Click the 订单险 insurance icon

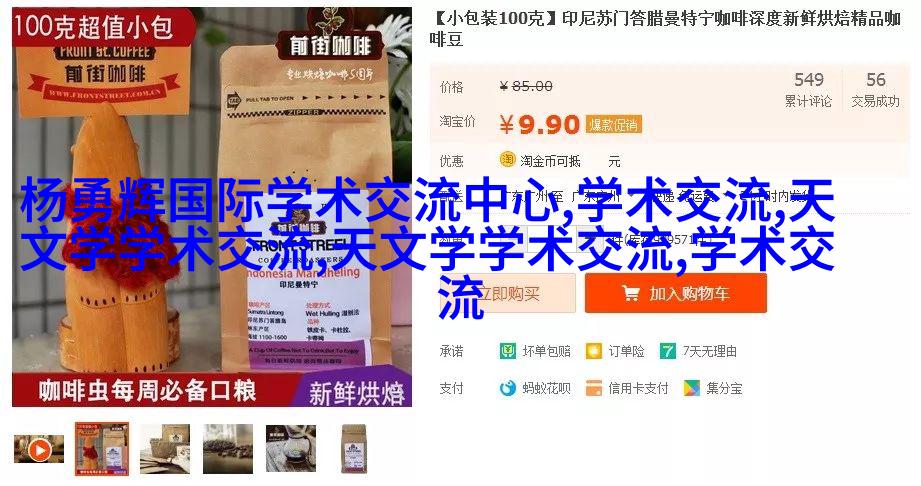[594, 351]
